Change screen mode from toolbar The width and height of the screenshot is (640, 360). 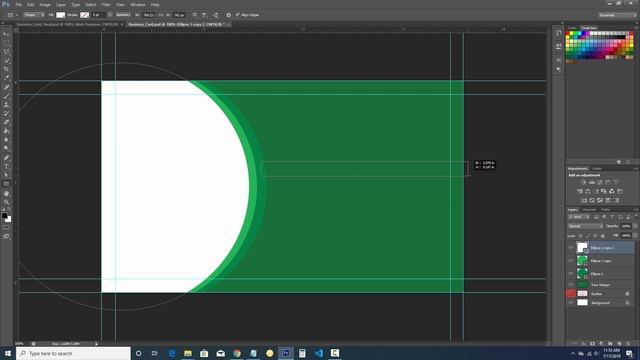tap(6, 236)
